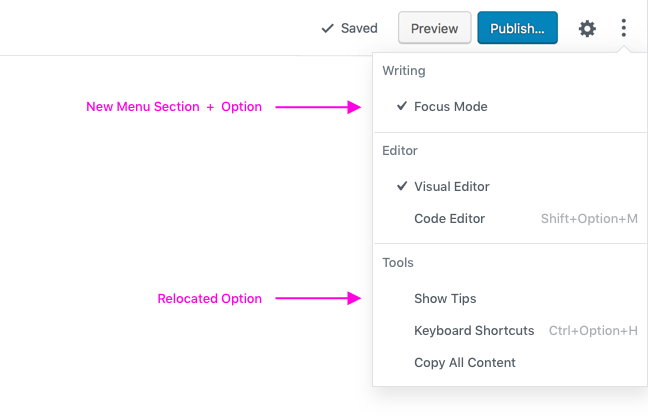Select Copy All Content
Image resolution: width=648 pixels, height=418 pixels.
(510, 363)
